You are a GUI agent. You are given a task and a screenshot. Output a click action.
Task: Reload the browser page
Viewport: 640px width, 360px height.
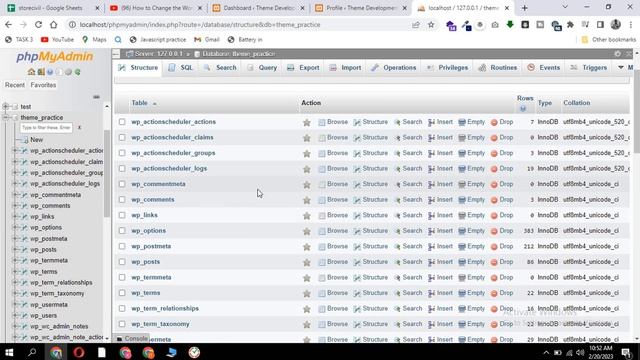pyautogui.click(x=38, y=24)
